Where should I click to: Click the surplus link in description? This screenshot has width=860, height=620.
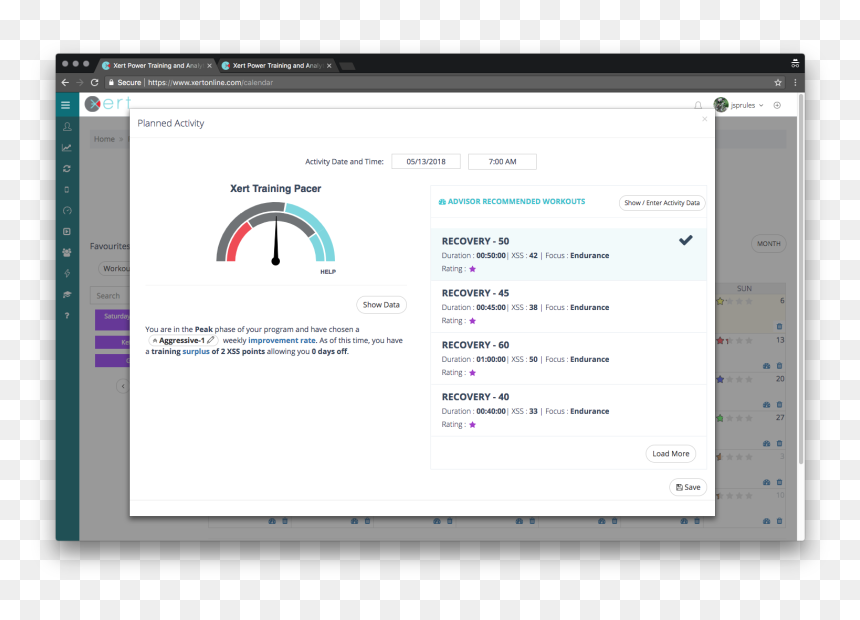(196, 351)
